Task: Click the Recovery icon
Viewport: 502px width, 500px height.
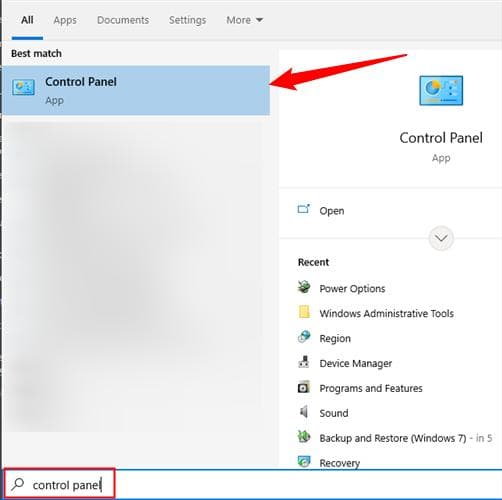Action: point(304,461)
